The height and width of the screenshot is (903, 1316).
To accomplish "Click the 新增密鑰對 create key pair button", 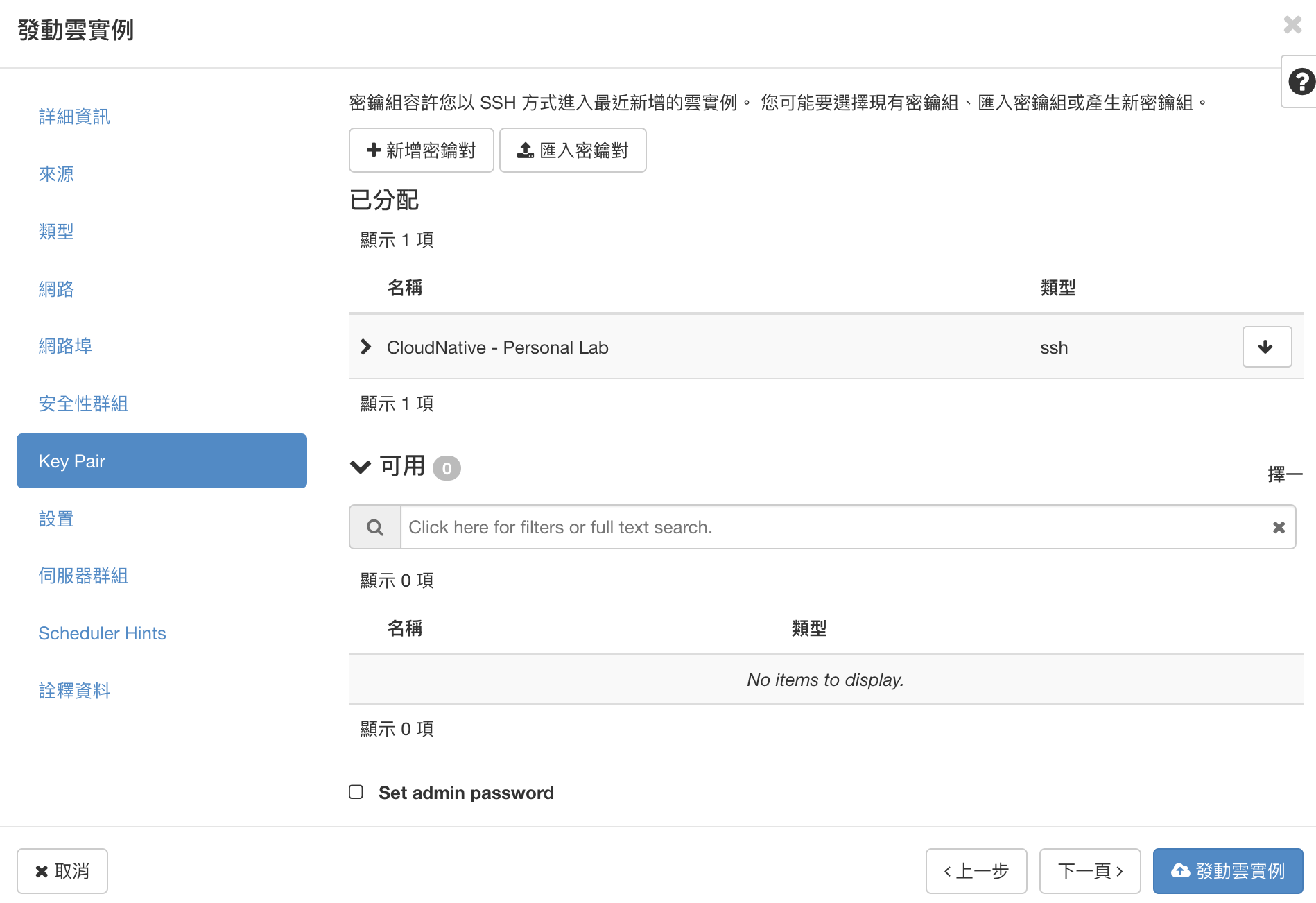I will (x=421, y=150).
